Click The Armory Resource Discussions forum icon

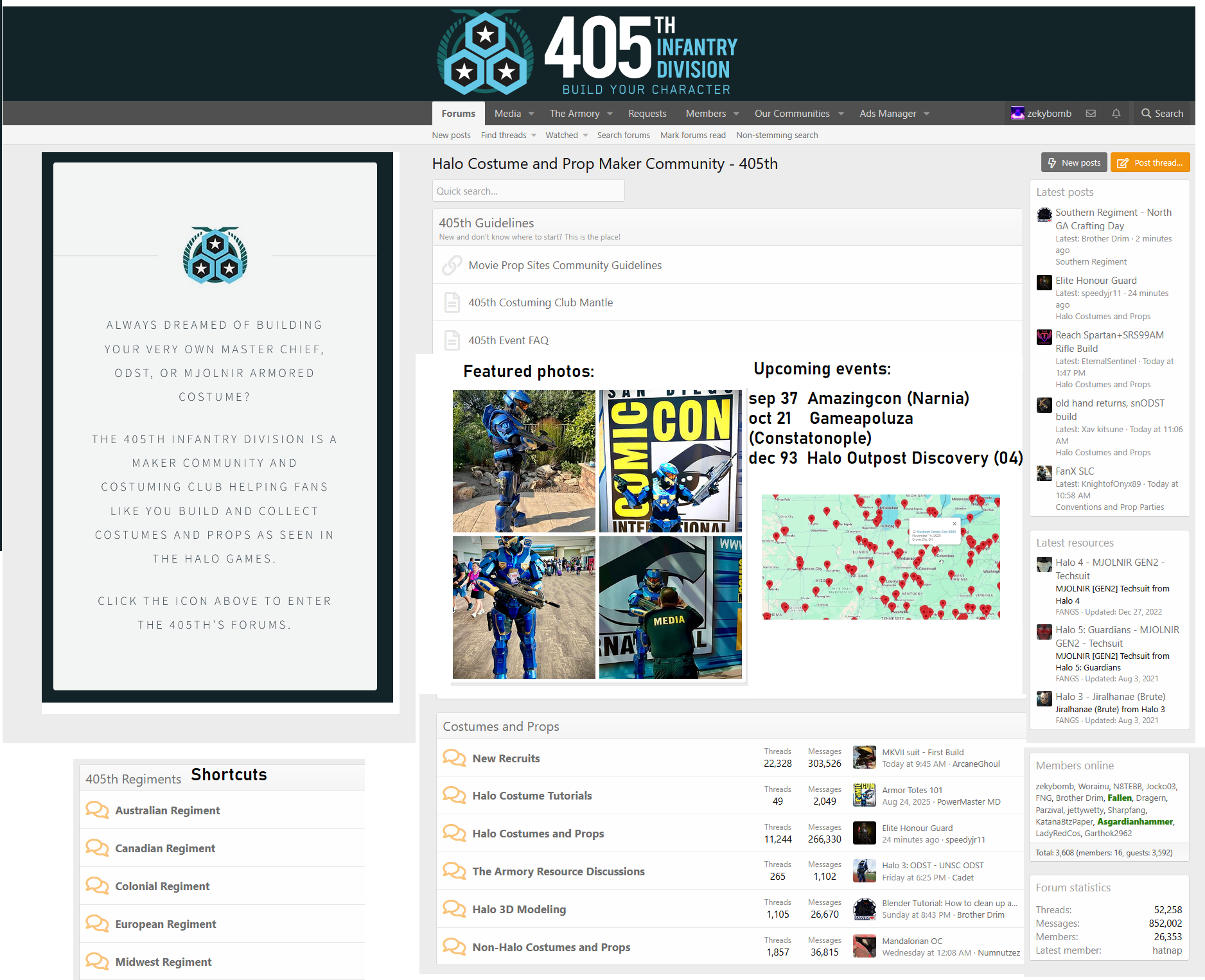coord(454,871)
